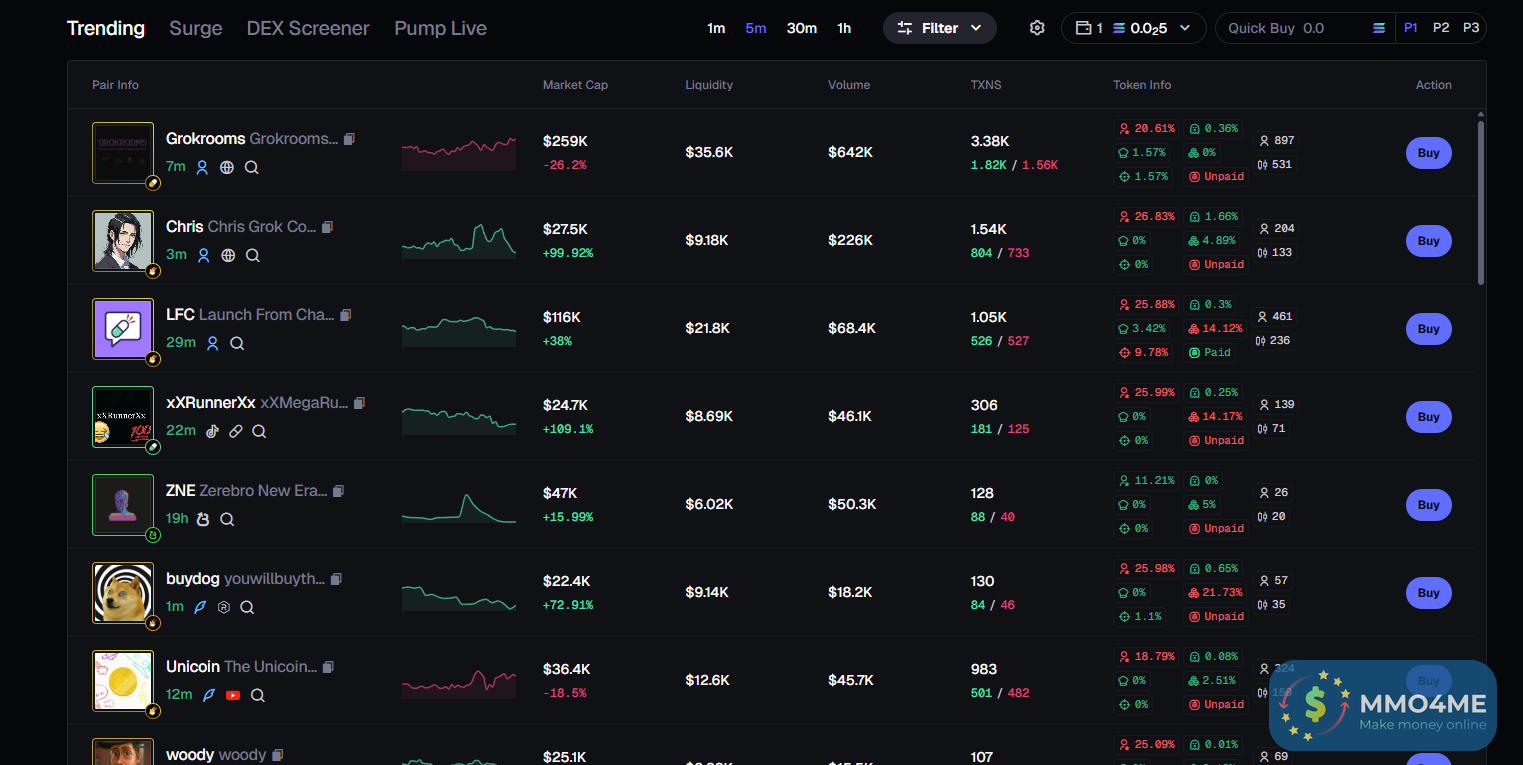Open the wallet selector dropdown
Viewport: 1523px width, 765px height.
click(1132, 28)
